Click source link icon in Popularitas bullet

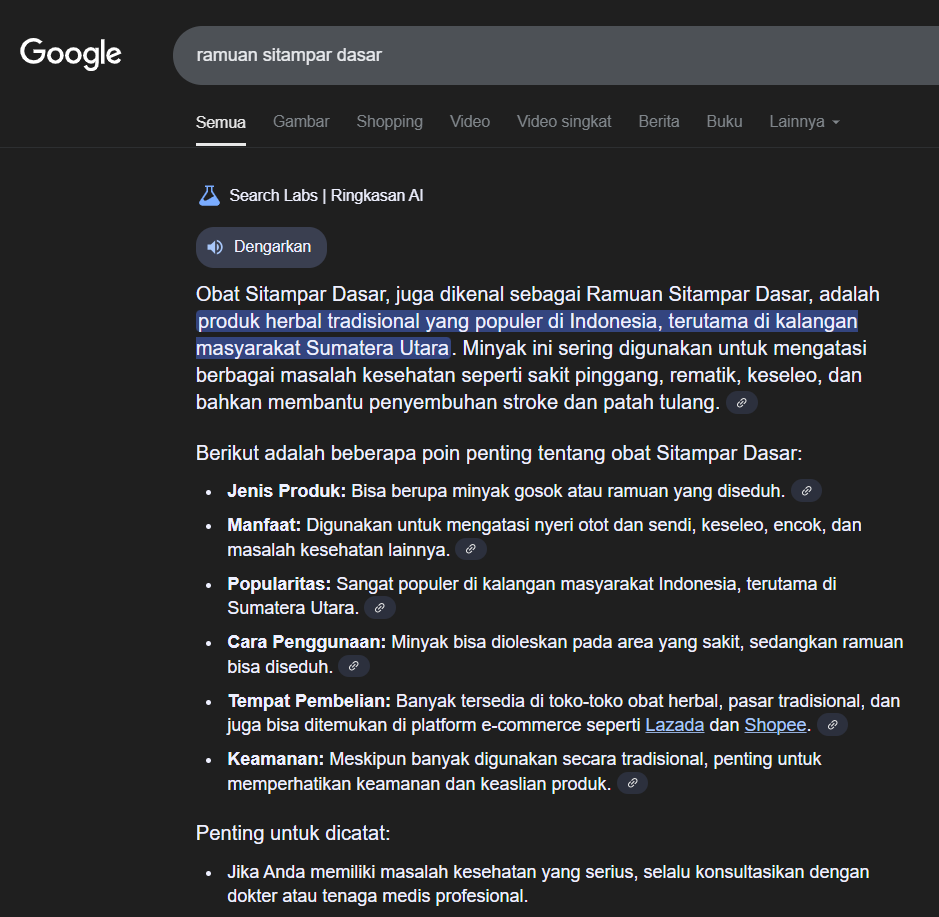click(x=379, y=608)
